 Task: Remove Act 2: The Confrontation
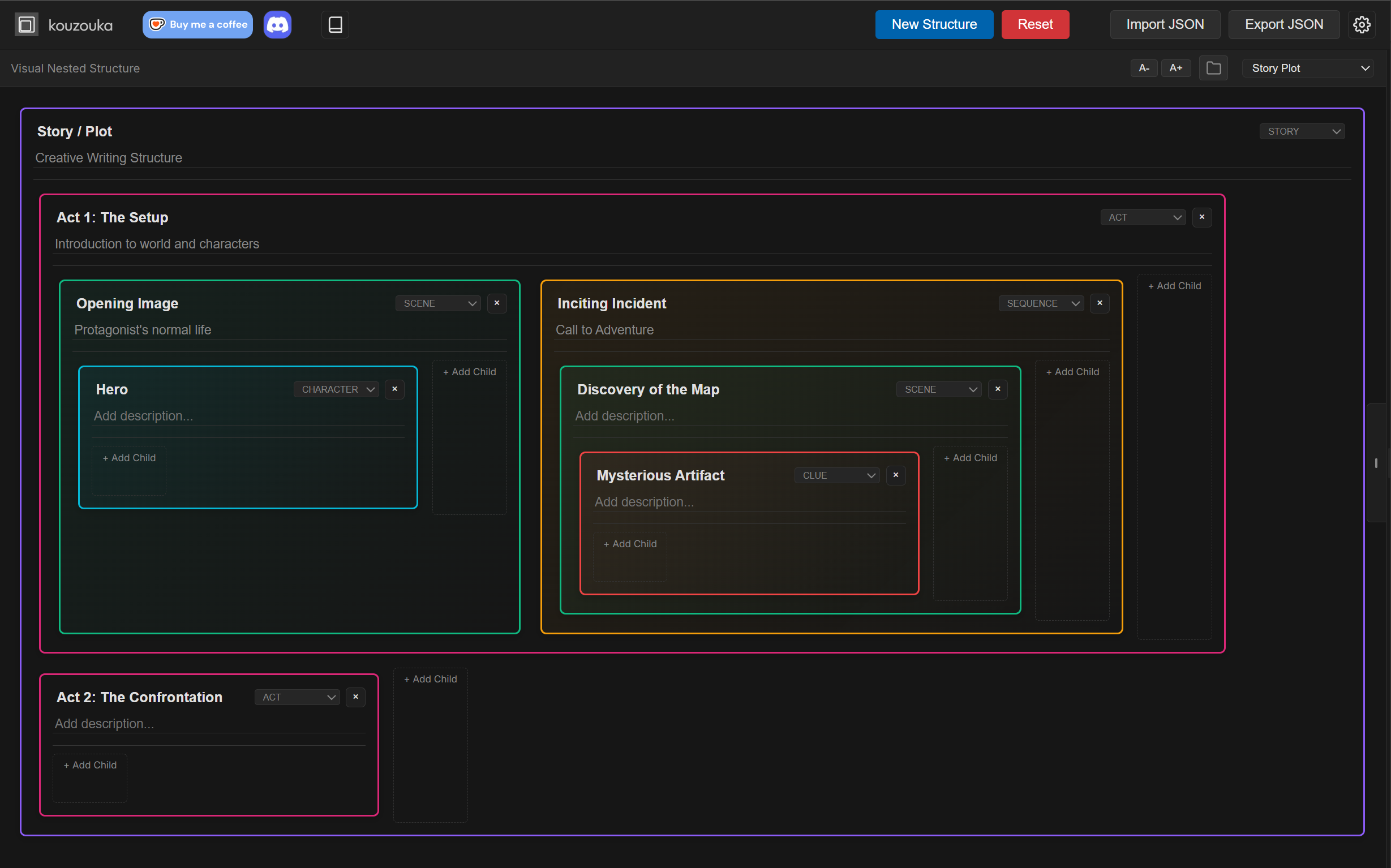[x=355, y=697]
